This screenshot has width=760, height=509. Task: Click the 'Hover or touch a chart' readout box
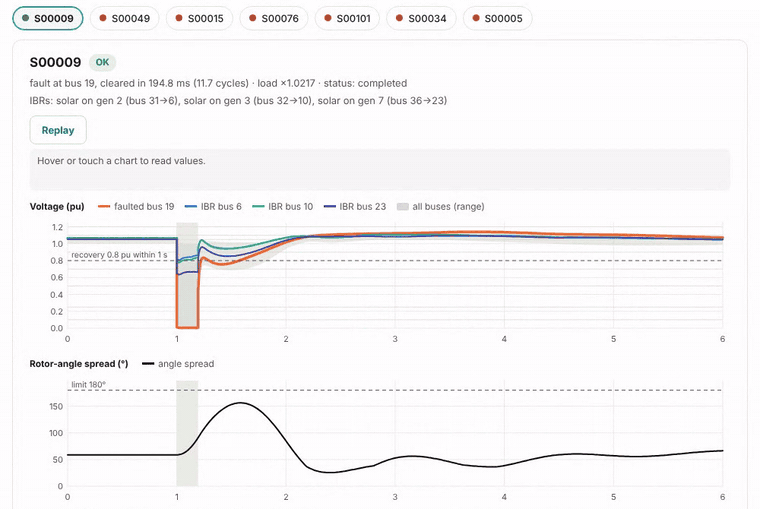tap(380, 169)
